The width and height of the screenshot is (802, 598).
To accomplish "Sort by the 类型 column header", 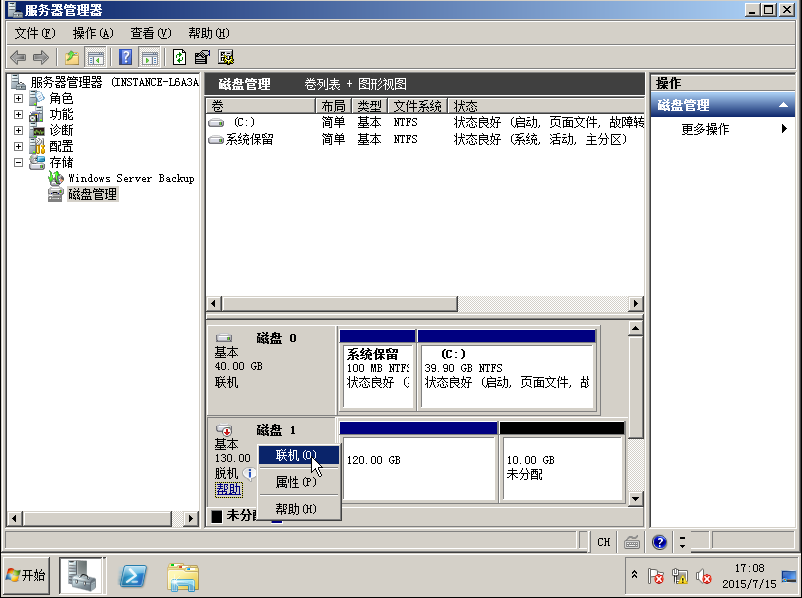I will coord(370,106).
